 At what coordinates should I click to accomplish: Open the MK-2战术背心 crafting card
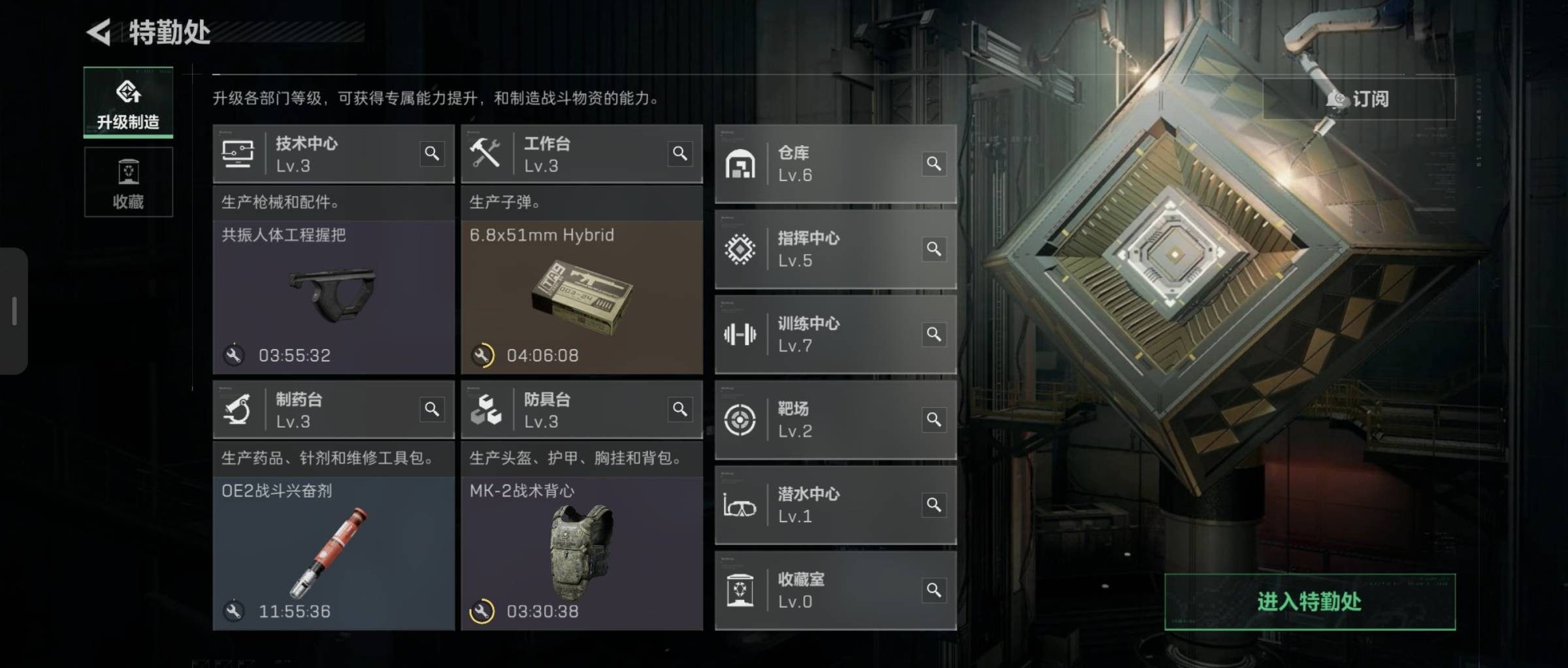[x=582, y=553]
